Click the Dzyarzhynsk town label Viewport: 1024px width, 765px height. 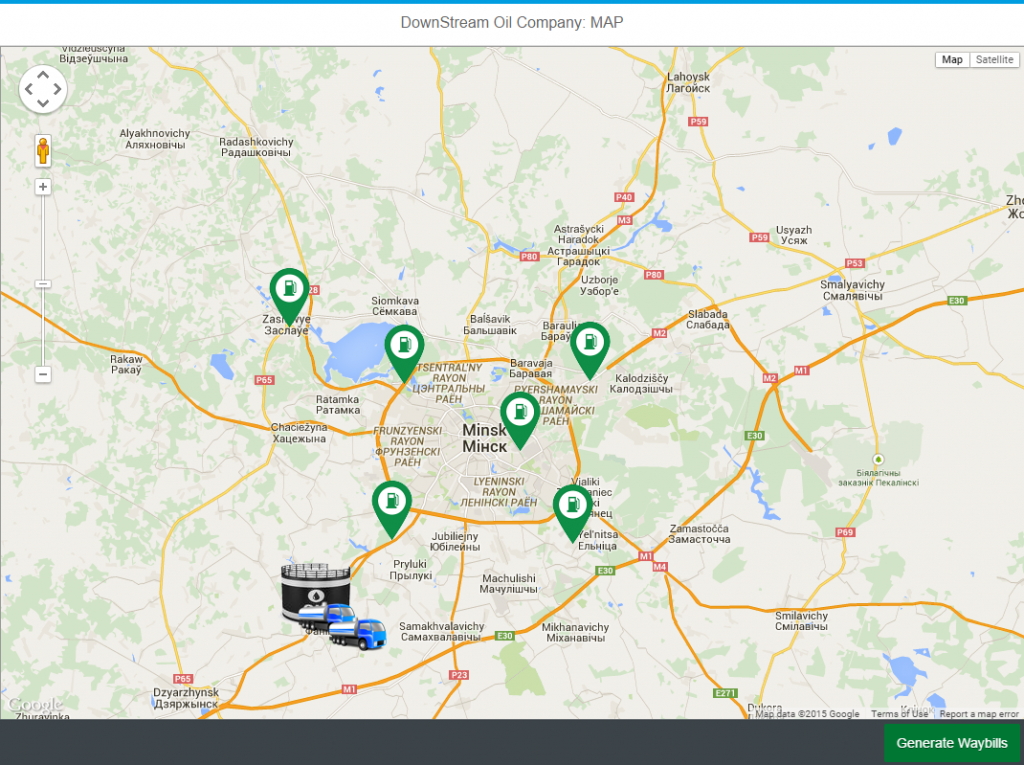coord(186,698)
